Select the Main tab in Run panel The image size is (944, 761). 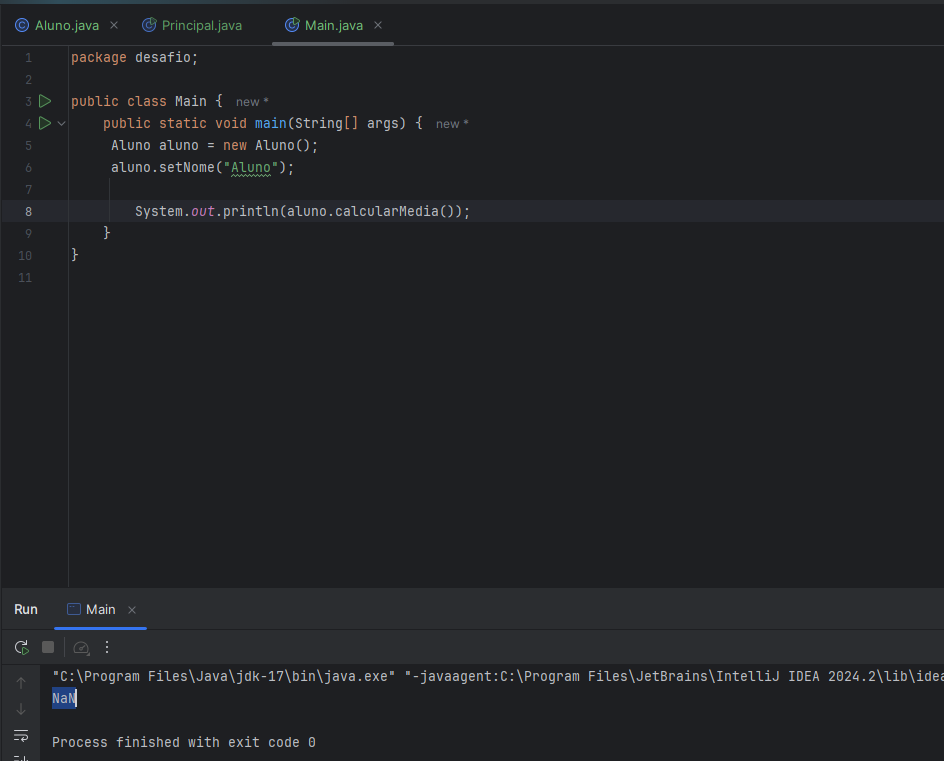point(100,609)
